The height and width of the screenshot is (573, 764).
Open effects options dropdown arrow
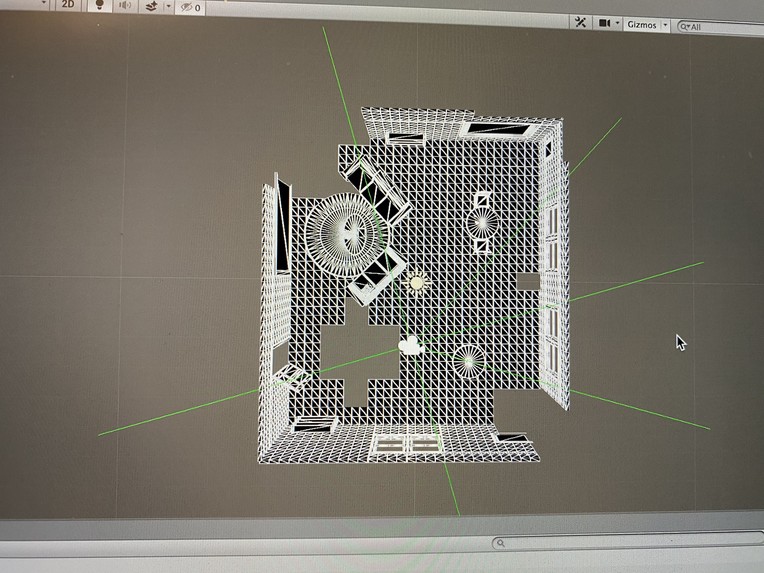pos(169,7)
